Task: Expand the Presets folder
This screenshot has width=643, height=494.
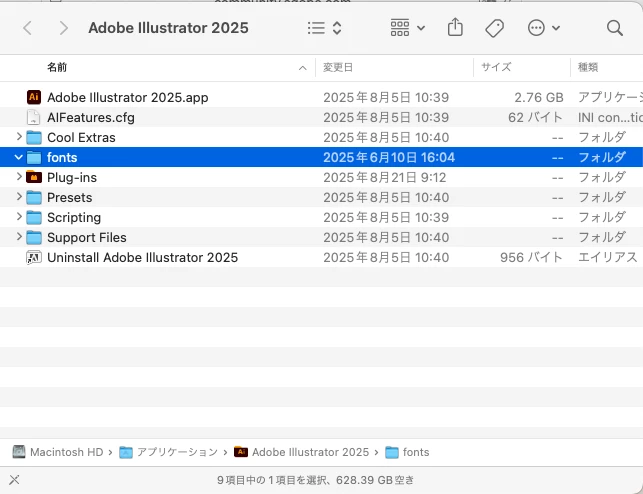Action: pyautogui.click(x=19, y=197)
